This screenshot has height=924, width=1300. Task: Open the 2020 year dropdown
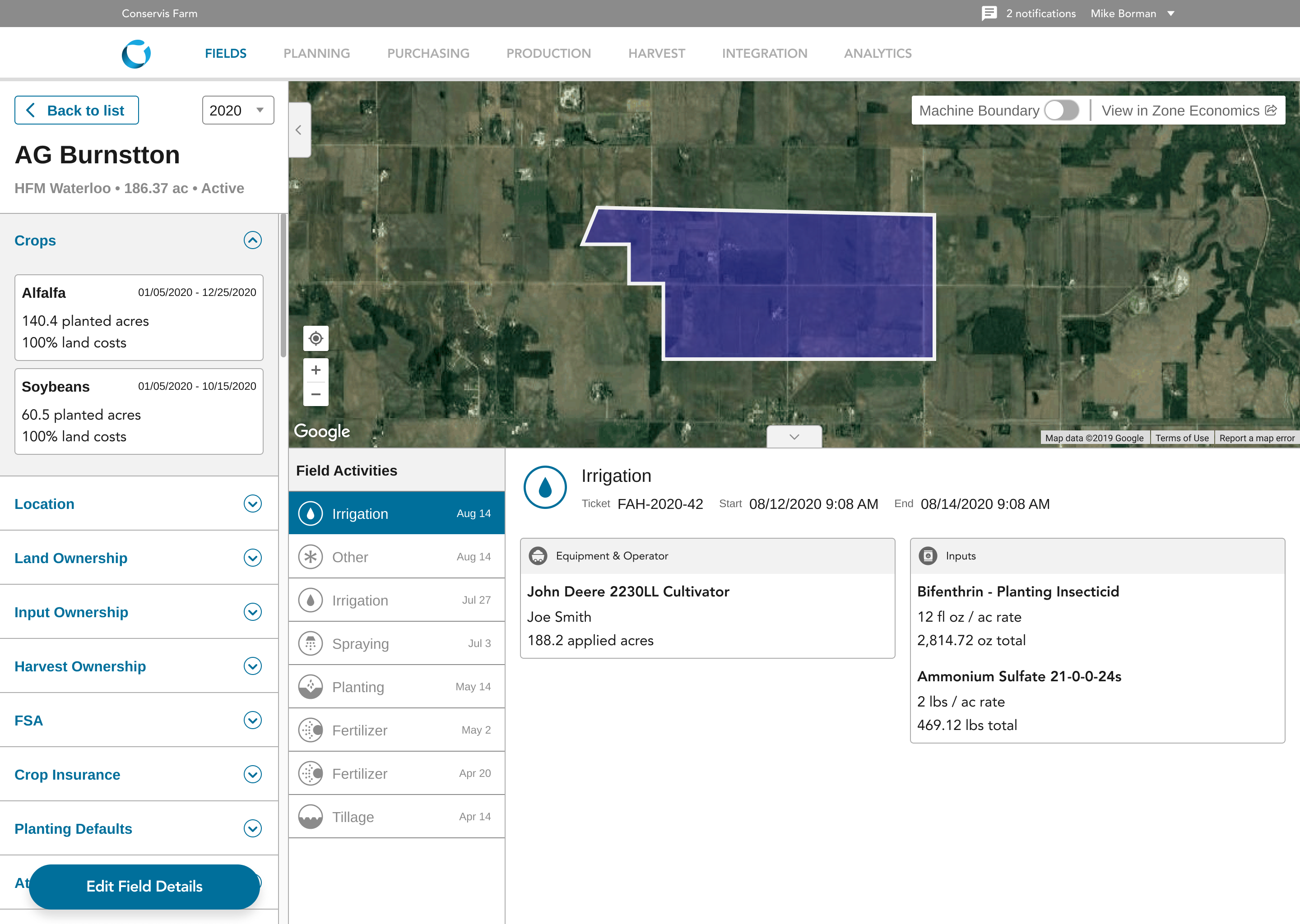(238, 110)
